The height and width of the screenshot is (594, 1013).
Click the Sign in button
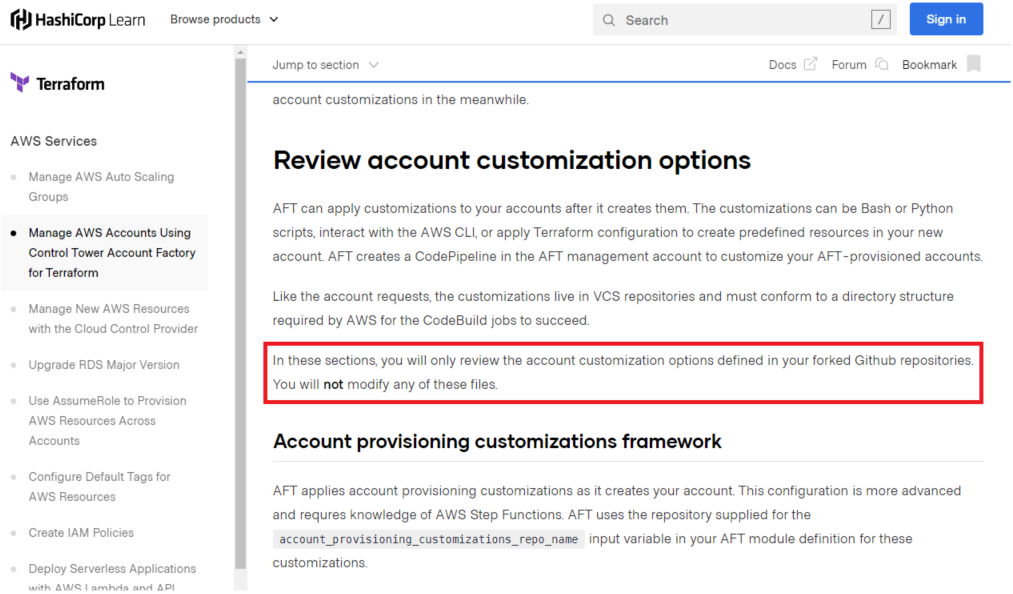pos(946,19)
